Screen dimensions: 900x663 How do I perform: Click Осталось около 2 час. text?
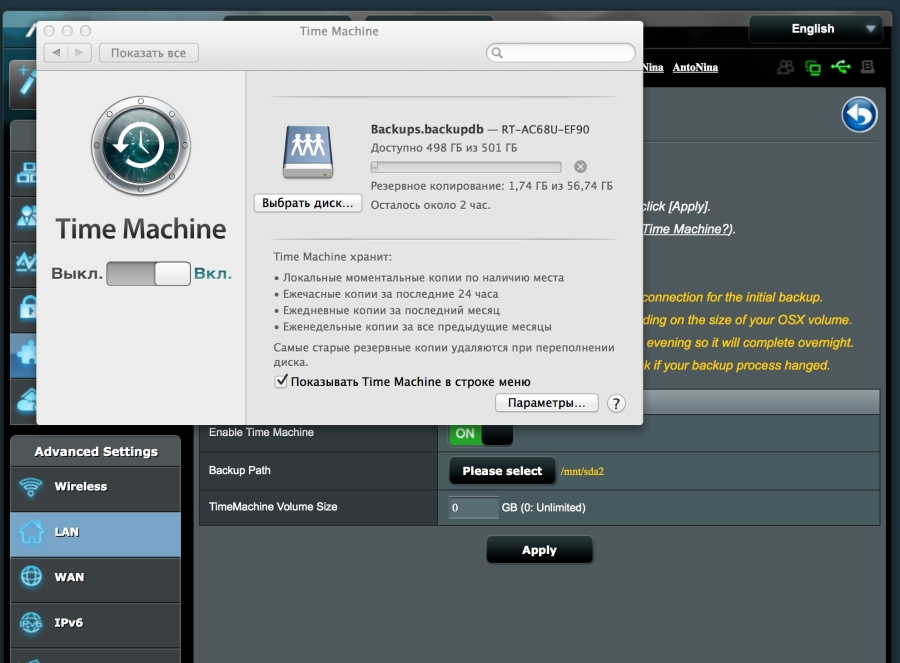(430, 205)
